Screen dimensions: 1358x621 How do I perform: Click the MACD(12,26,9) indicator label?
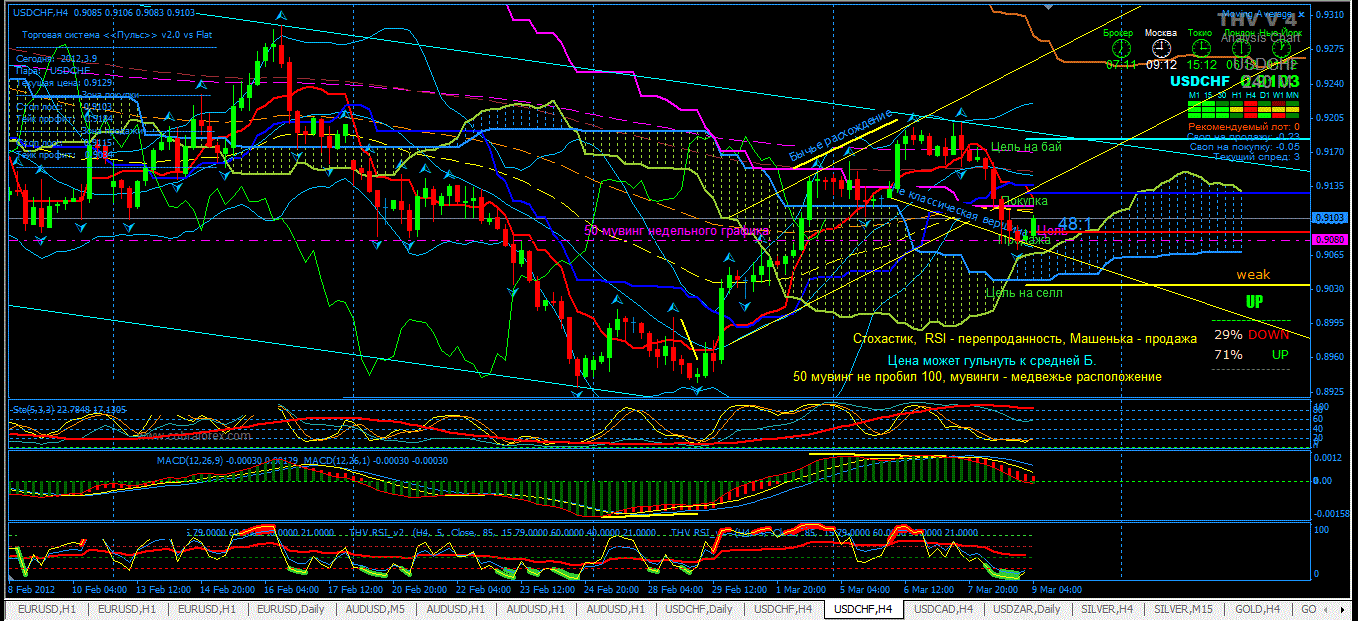pos(188,460)
